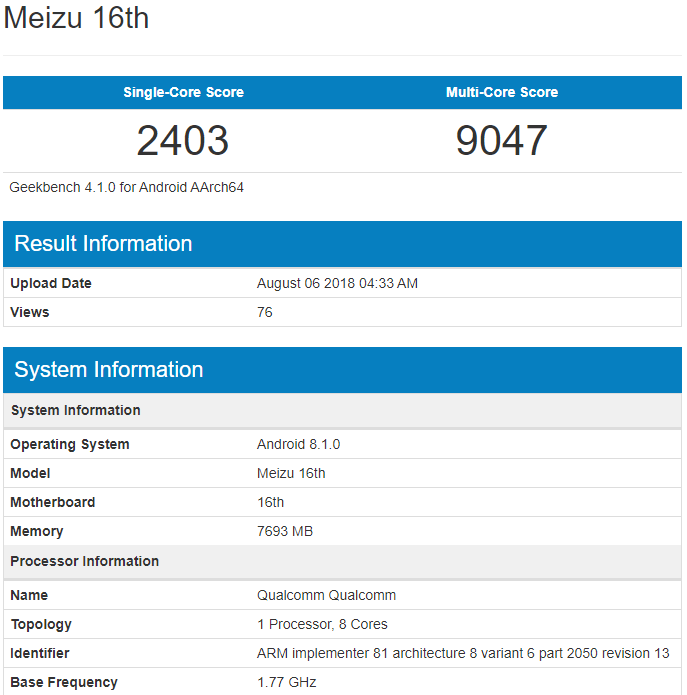Select the Multi-Core Score header
687x695 pixels.
point(502,92)
